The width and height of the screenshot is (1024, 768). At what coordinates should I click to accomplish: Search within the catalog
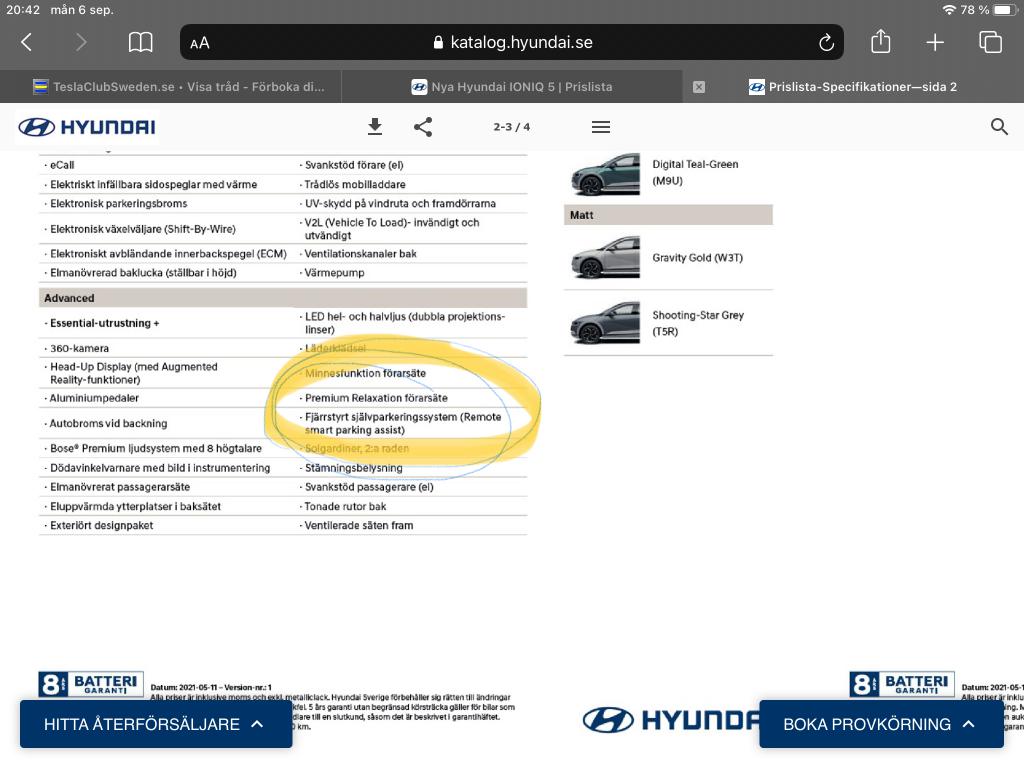pos(999,127)
